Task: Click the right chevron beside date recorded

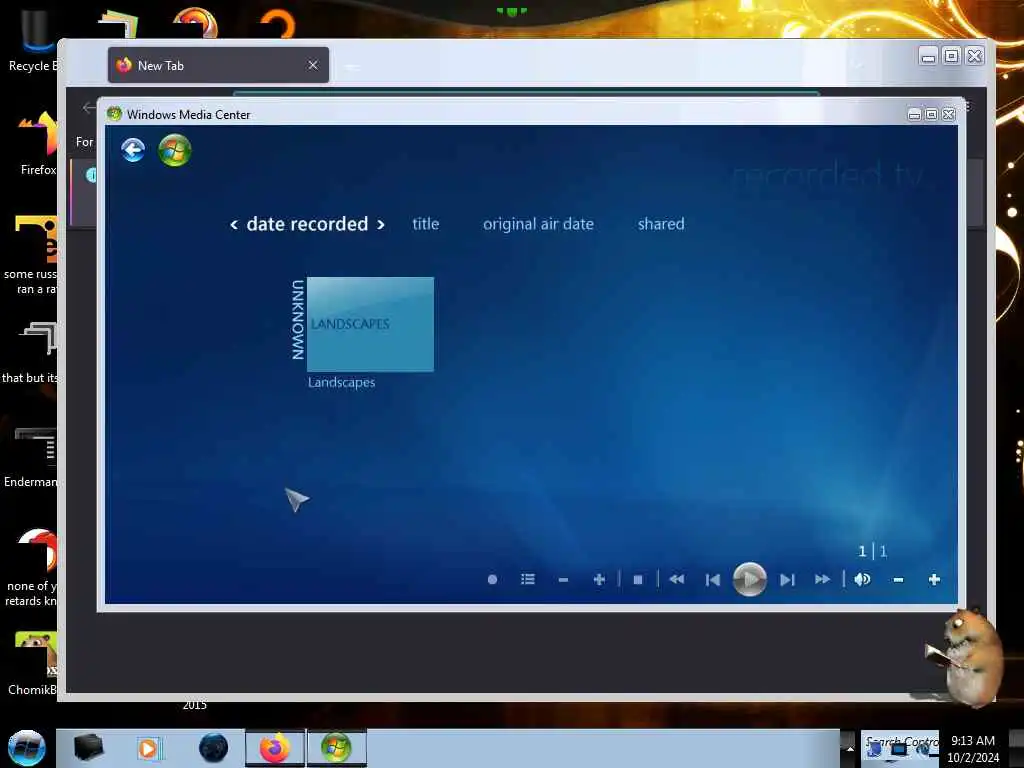Action: coord(381,225)
